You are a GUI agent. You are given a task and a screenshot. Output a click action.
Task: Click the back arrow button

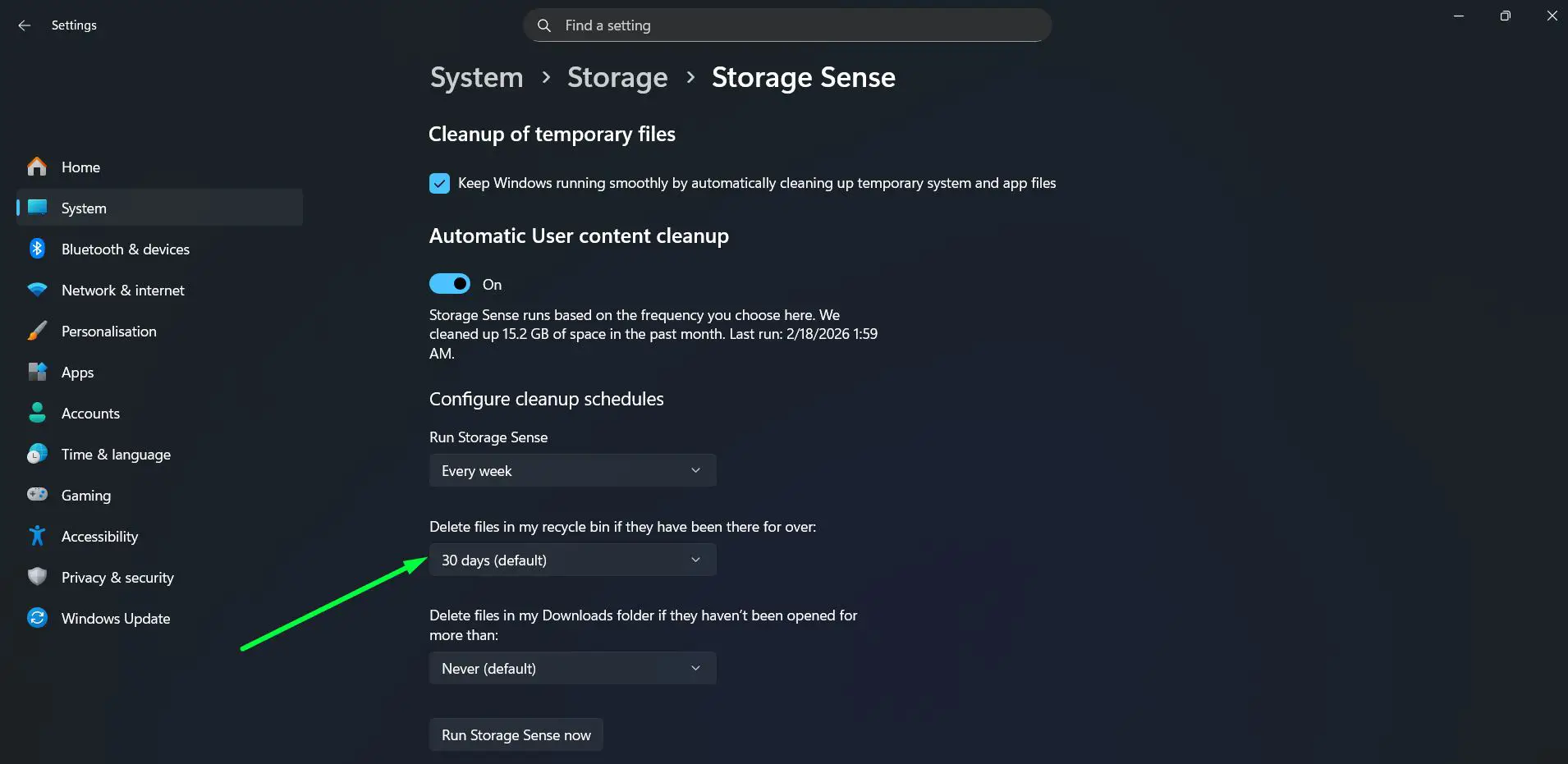pyautogui.click(x=24, y=25)
